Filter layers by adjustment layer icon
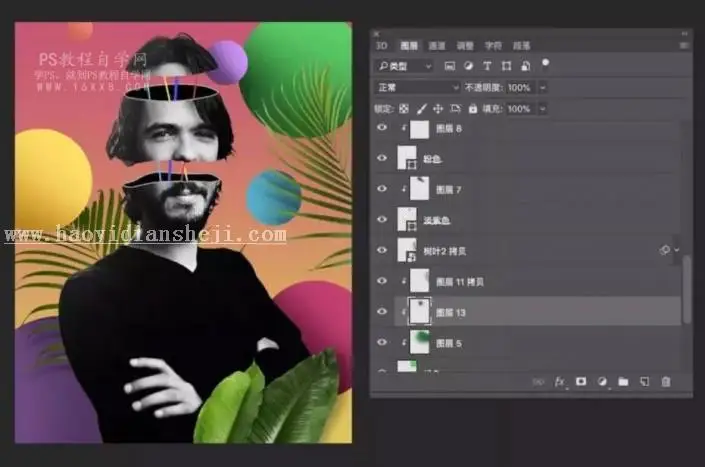The height and width of the screenshot is (467, 705). click(468, 66)
